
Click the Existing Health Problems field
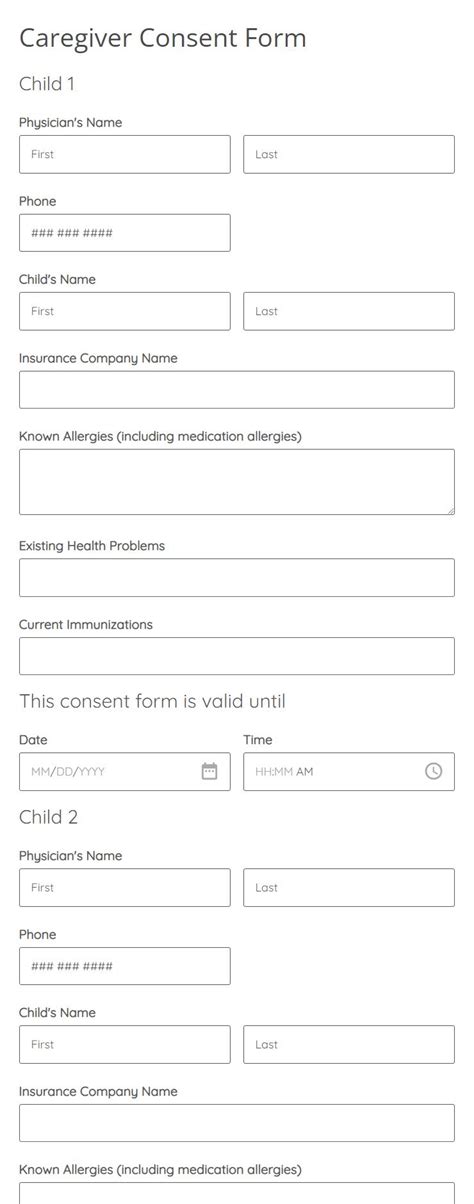coord(237,578)
